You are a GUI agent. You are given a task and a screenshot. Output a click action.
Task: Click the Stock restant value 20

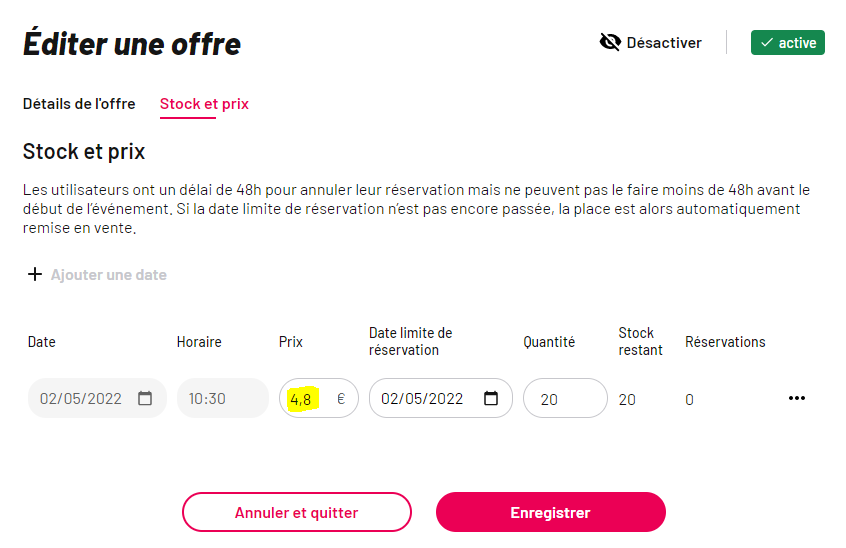pos(627,400)
